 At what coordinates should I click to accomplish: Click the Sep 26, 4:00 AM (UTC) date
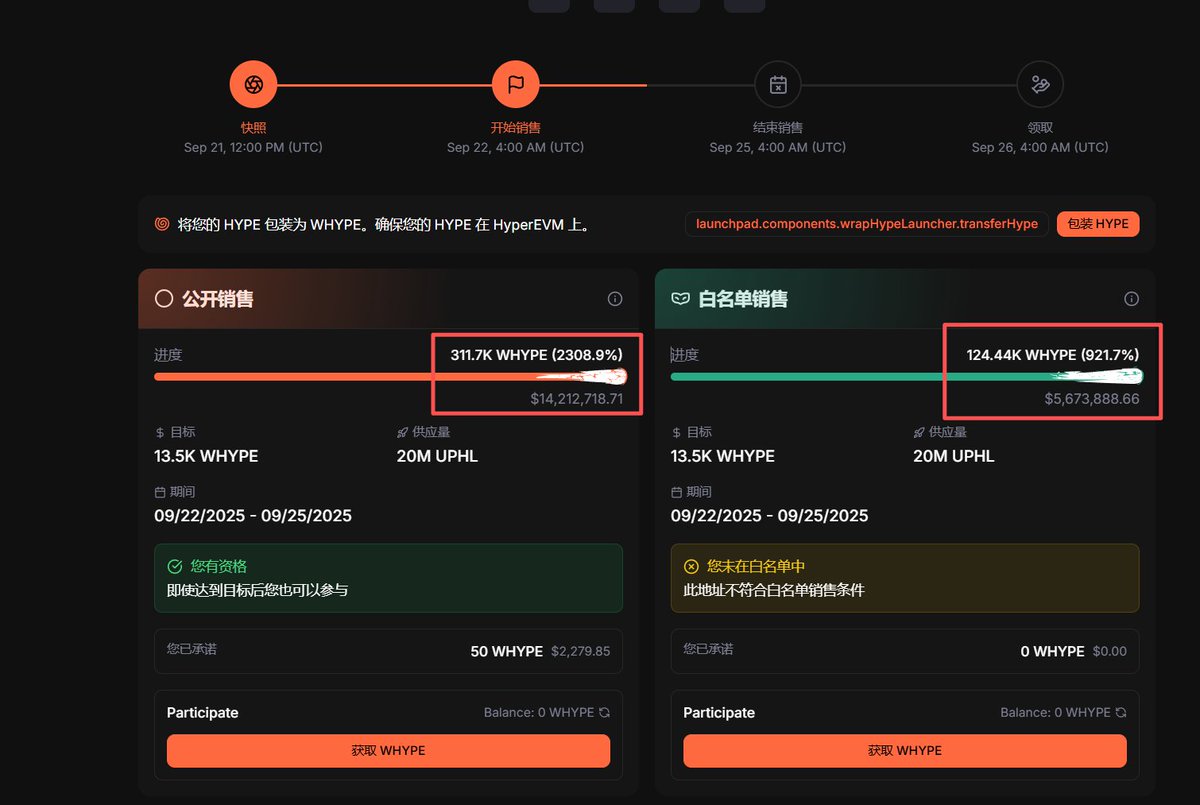click(x=1040, y=147)
